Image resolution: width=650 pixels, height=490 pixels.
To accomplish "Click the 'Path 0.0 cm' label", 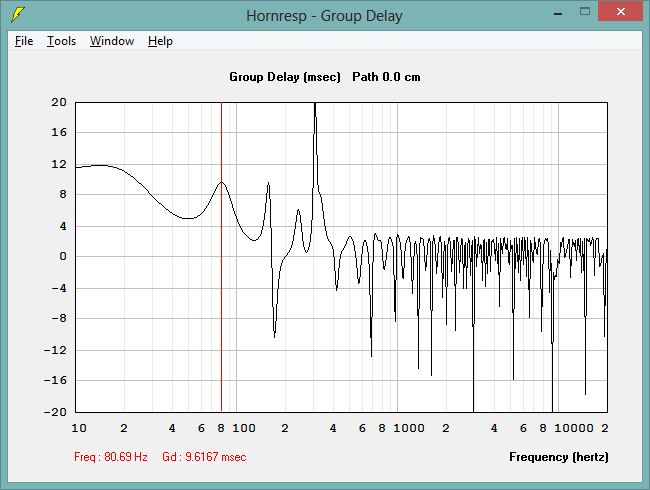I will click(386, 77).
